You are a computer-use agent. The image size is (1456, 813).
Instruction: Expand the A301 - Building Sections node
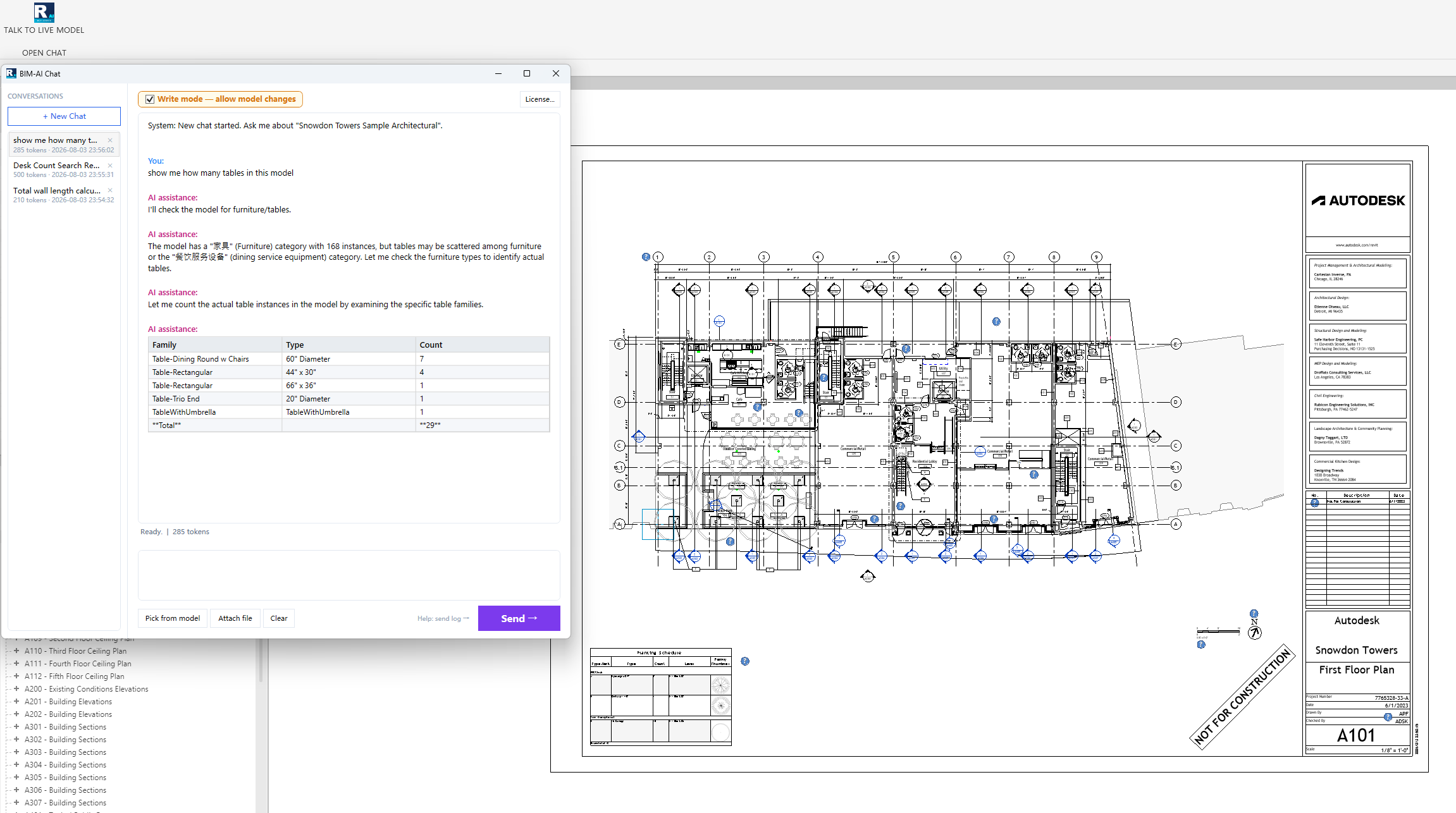16,726
